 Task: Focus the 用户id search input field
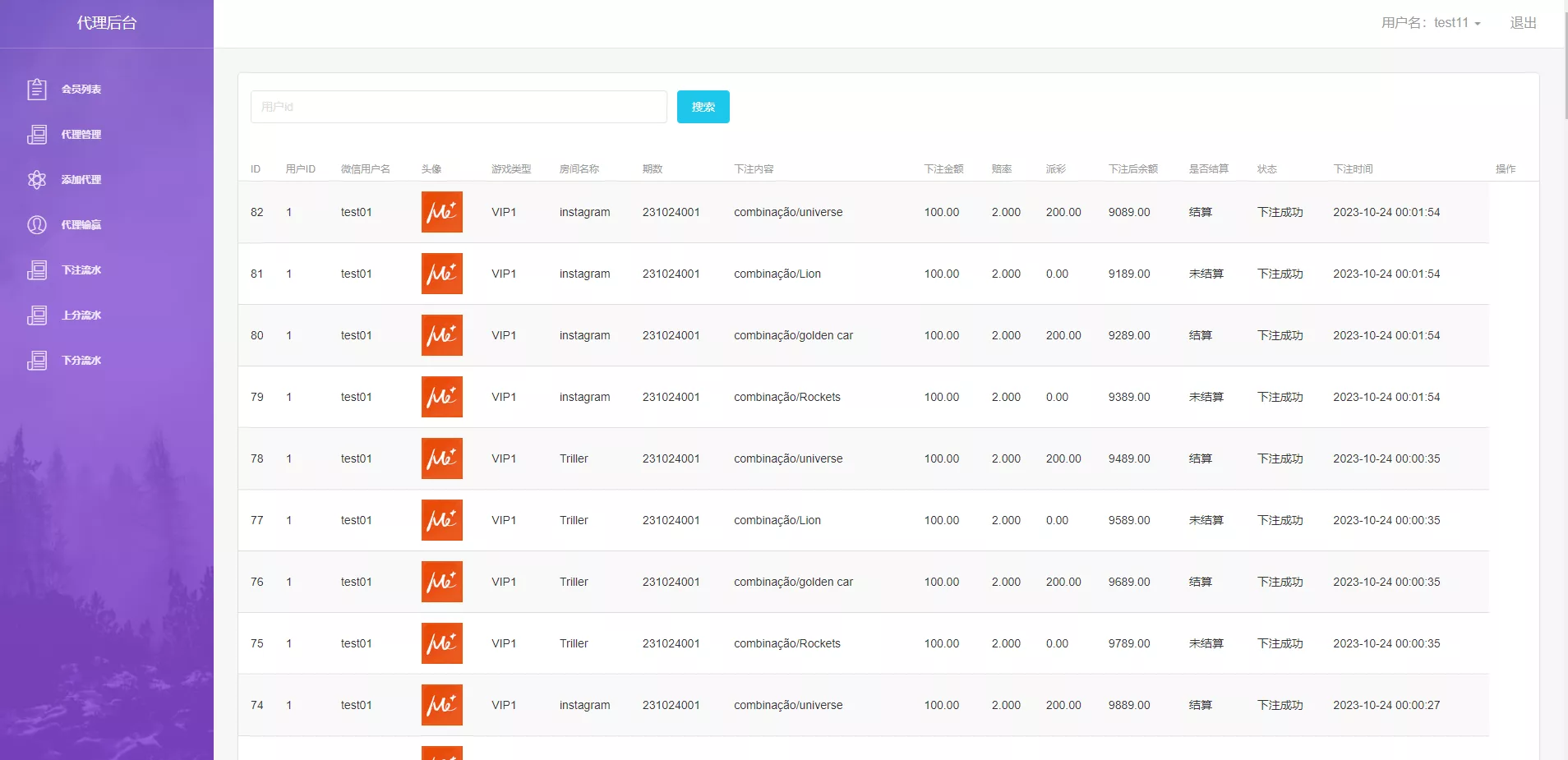tap(459, 107)
